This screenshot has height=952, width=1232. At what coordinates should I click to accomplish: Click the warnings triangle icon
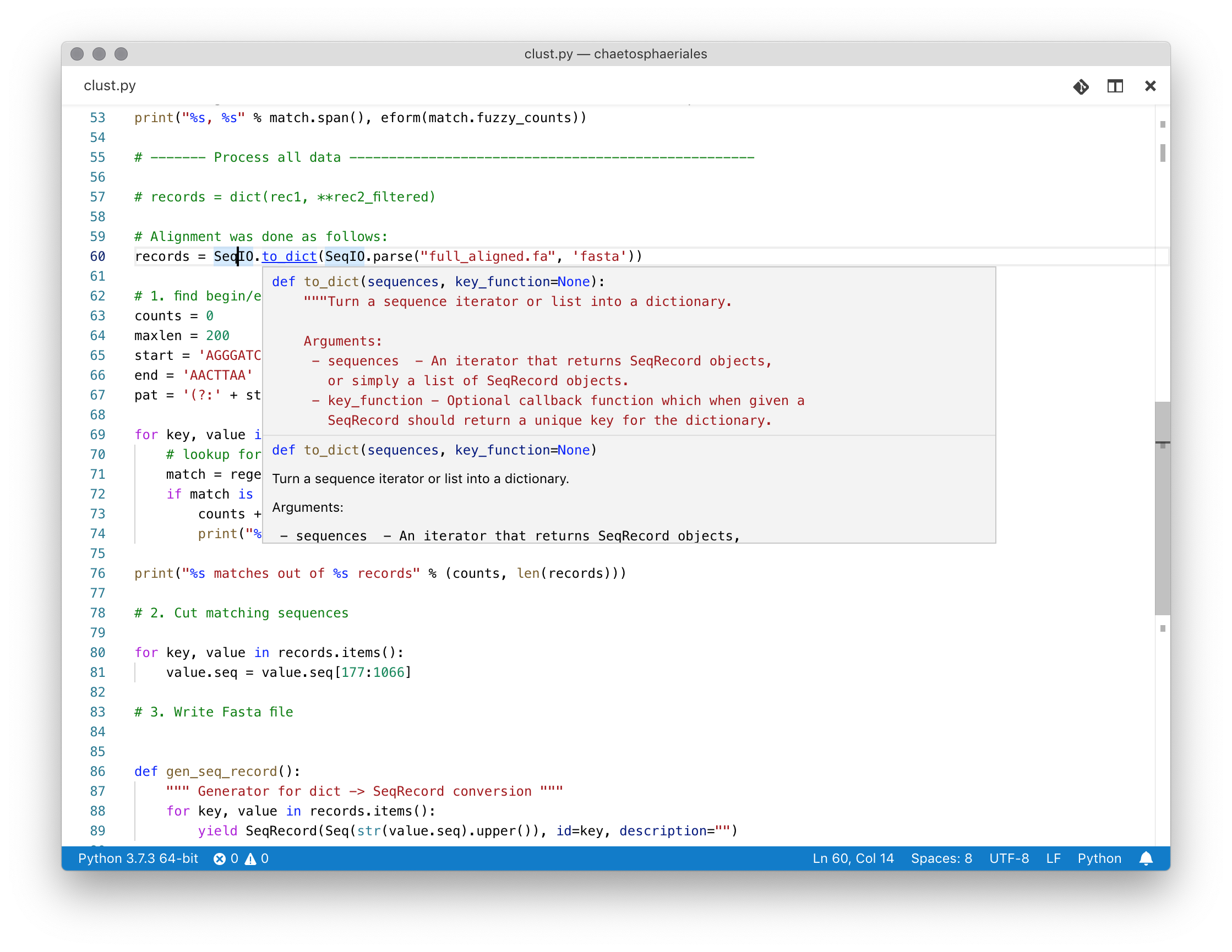tap(250, 858)
